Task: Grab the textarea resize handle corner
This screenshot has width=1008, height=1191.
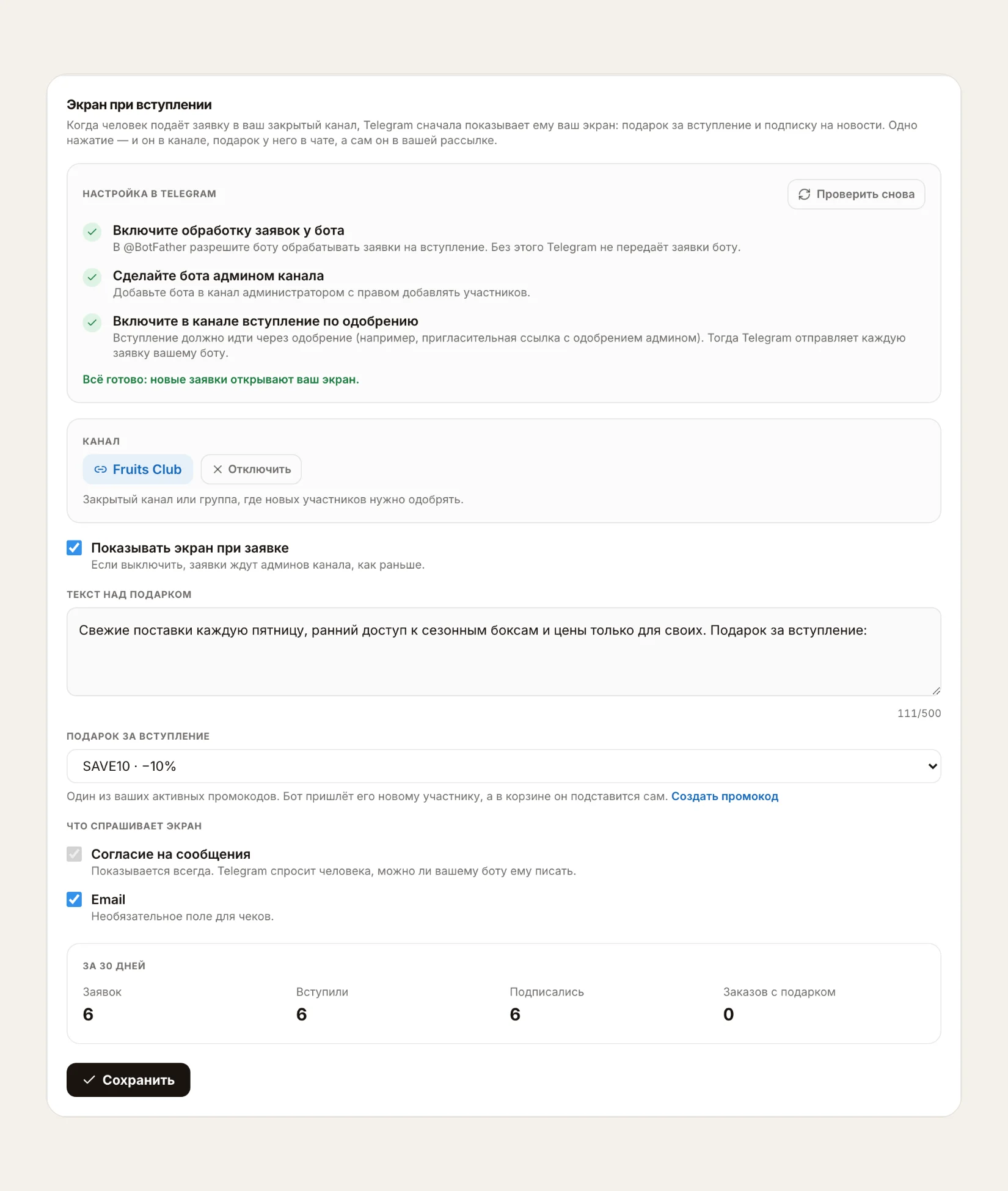Action: click(936, 691)
